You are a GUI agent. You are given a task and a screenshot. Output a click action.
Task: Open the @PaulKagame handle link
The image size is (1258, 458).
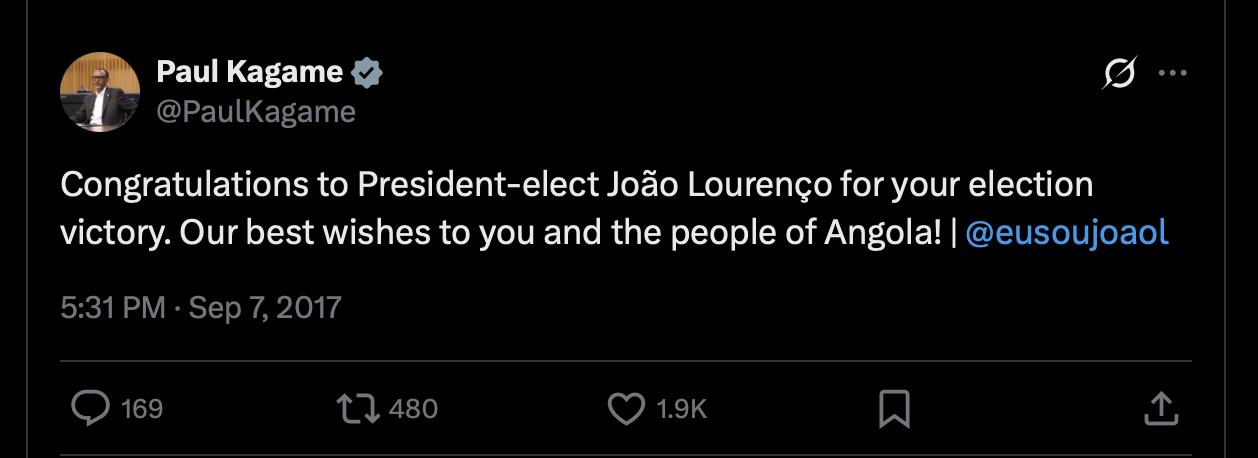click(256, 112)
